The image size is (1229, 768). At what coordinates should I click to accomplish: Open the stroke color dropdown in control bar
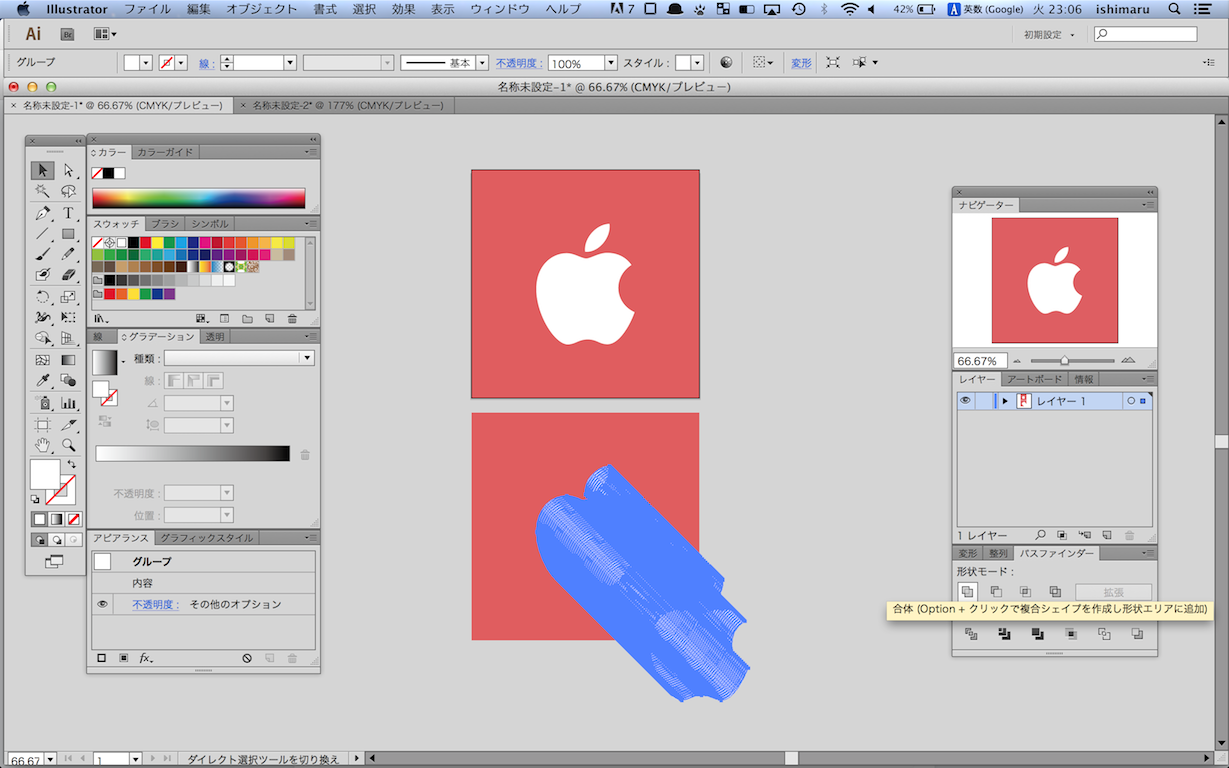181,62
